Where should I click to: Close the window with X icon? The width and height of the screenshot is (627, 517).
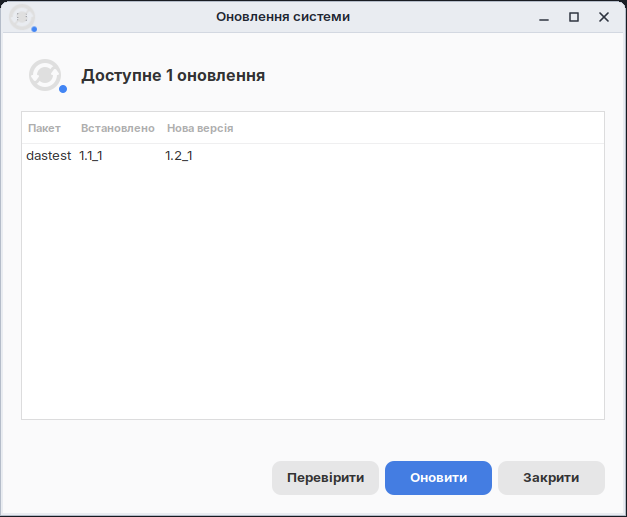coord(604,17)
